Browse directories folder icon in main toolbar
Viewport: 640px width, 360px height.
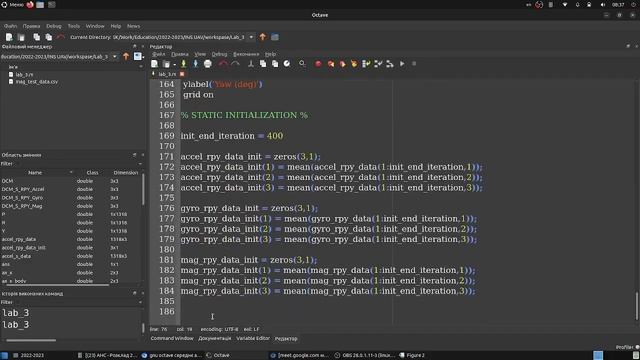(x=275, y=37)
